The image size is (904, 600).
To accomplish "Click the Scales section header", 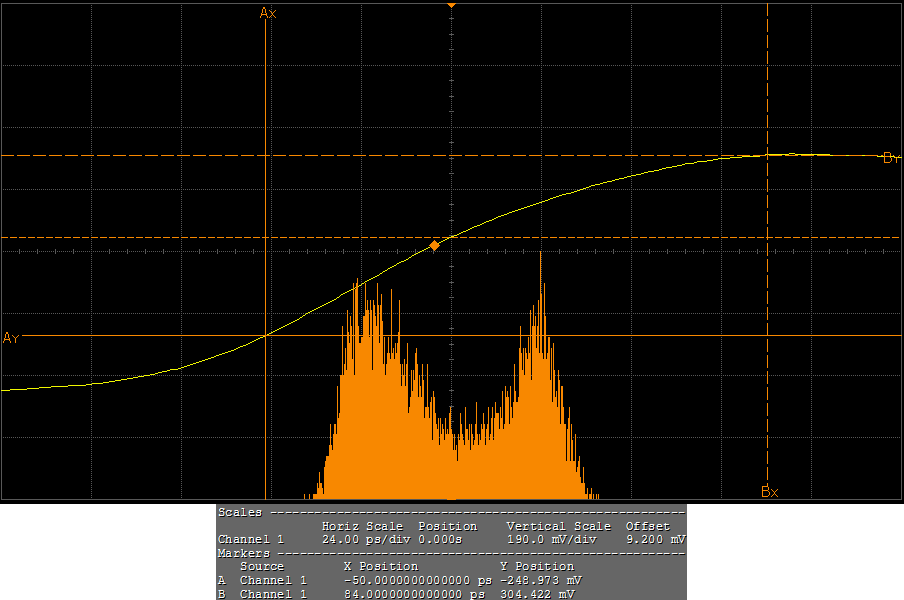I will coord(240,512).
